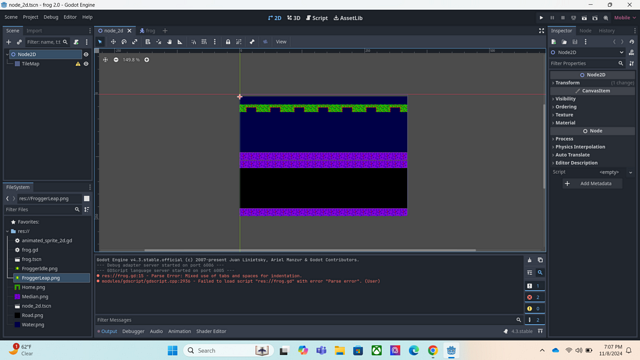Expand the Transform property section
Image resolution: width=640 pixels, height=360 pixels.
click(567, 83)
